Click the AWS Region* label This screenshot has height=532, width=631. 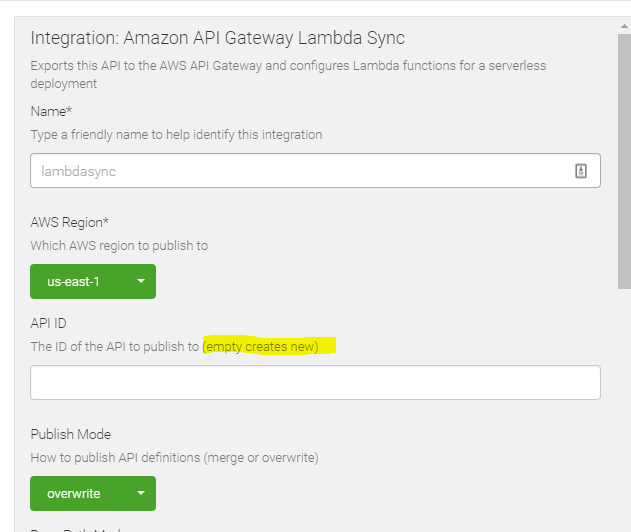pyautogui.click(x=70, y=222)
